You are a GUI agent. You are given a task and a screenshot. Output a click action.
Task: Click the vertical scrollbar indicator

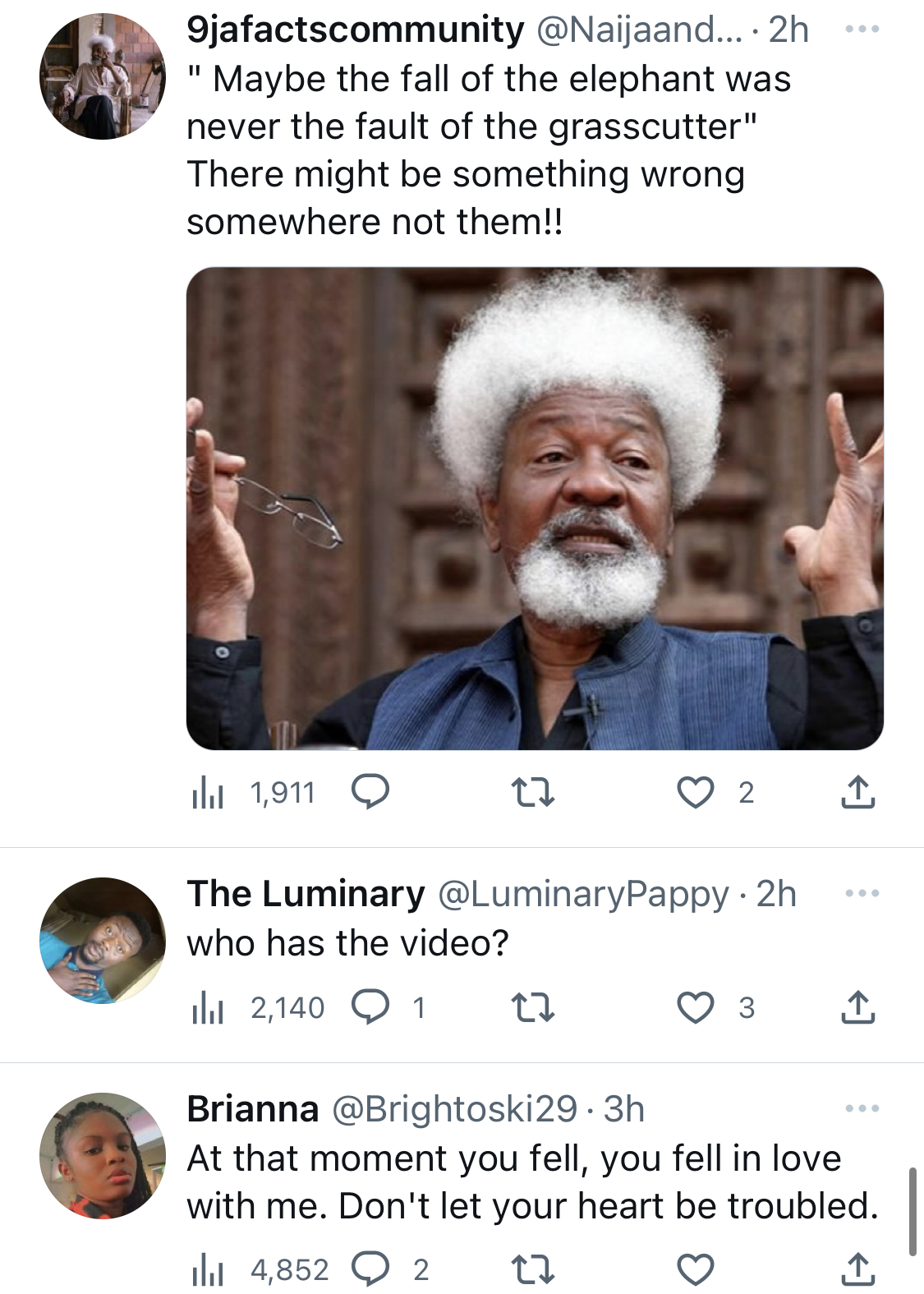[x=913, y=1211]
